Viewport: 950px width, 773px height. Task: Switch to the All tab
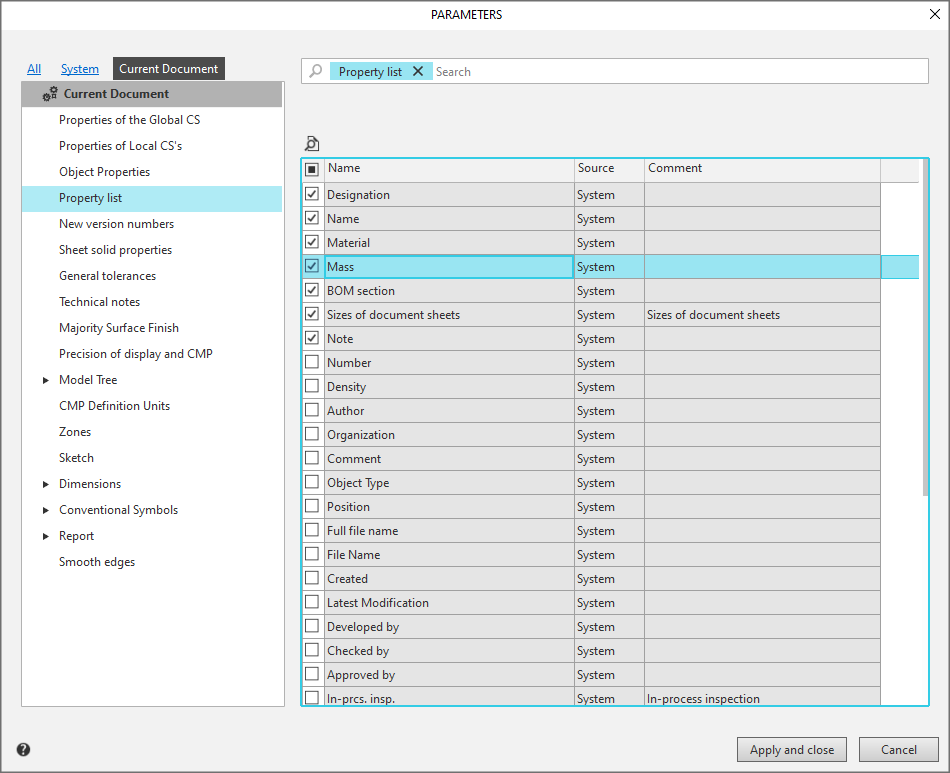coord(34,69)
